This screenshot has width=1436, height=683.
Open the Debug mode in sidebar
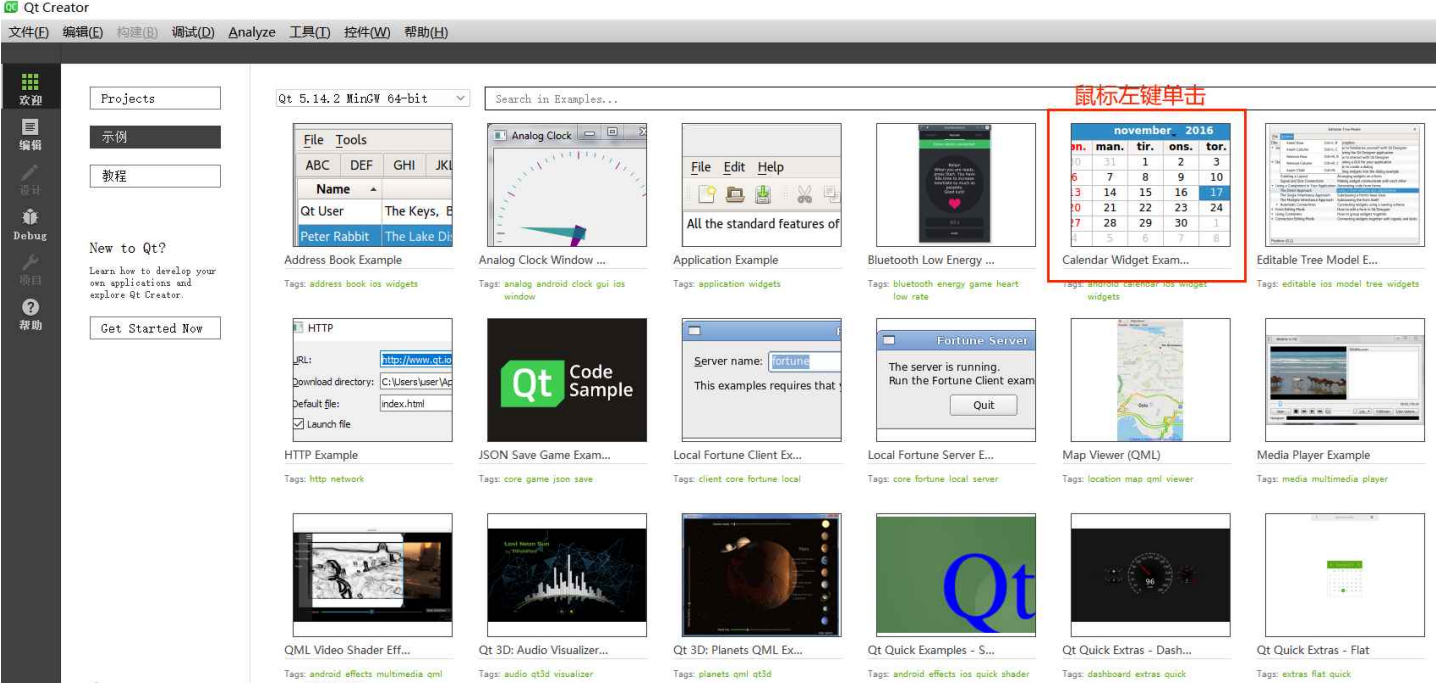[x=30, y=225]
